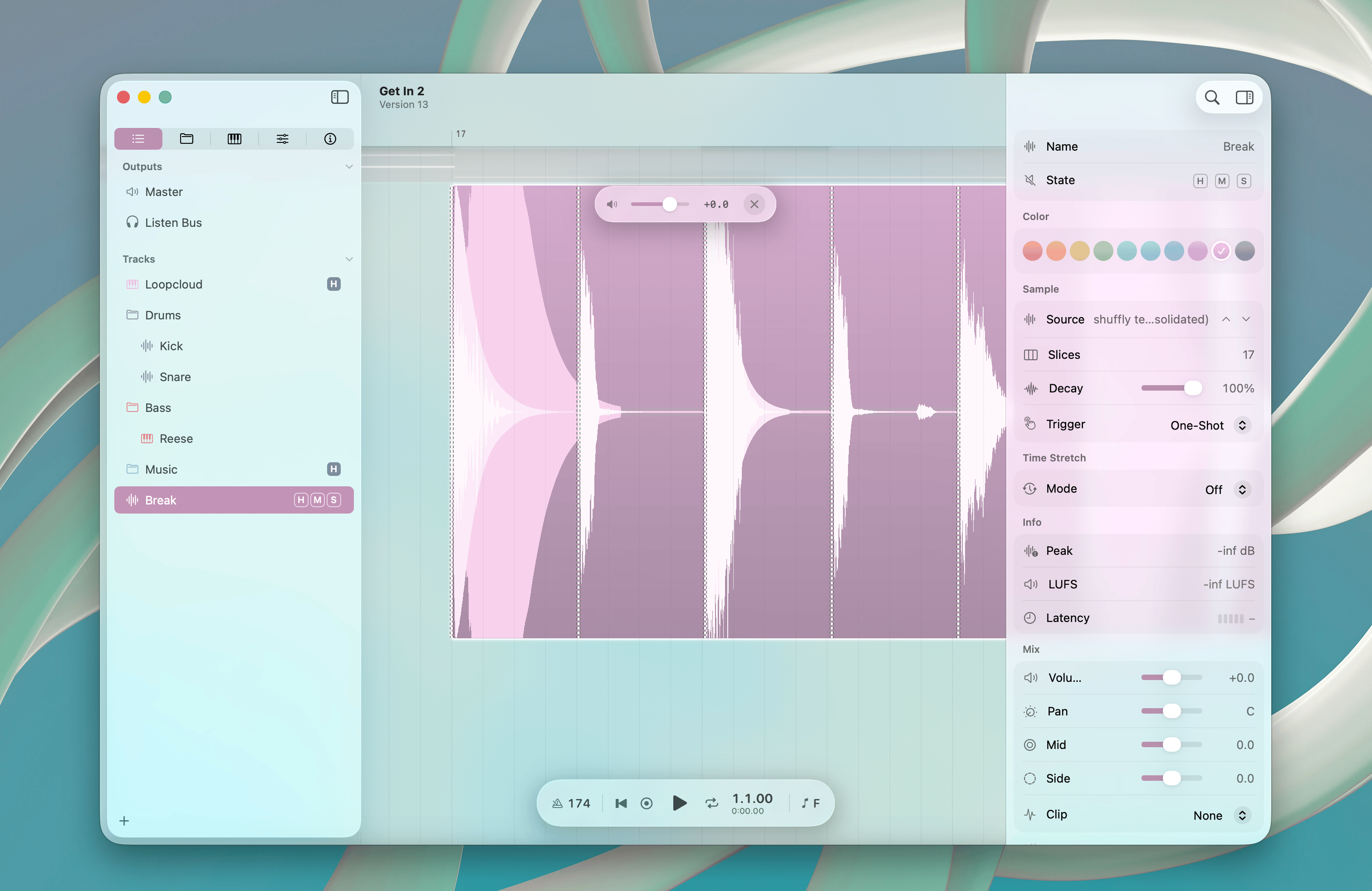Select the Loopcloud track
The height and width of the screenshot is (891, 1372).
point(234,284)
